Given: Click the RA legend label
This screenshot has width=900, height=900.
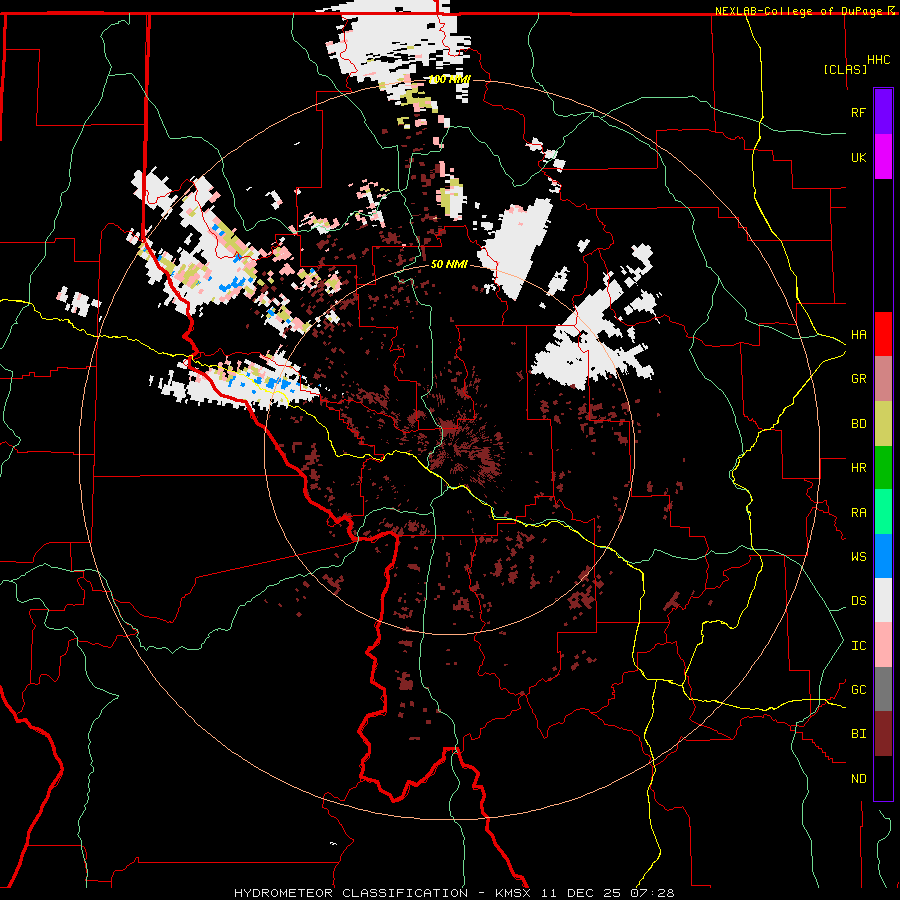Looking at the screenshot, I should coord(858,513).
